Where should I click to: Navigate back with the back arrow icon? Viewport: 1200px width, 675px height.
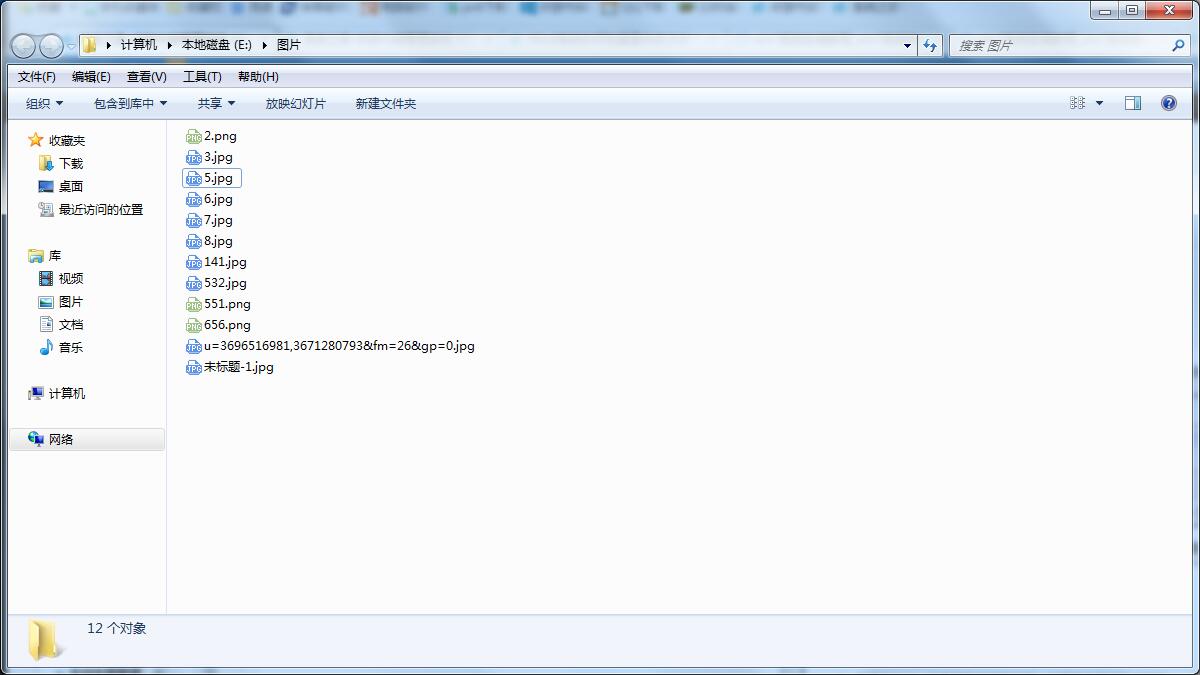pyautogui.click(x=22, y=45)
